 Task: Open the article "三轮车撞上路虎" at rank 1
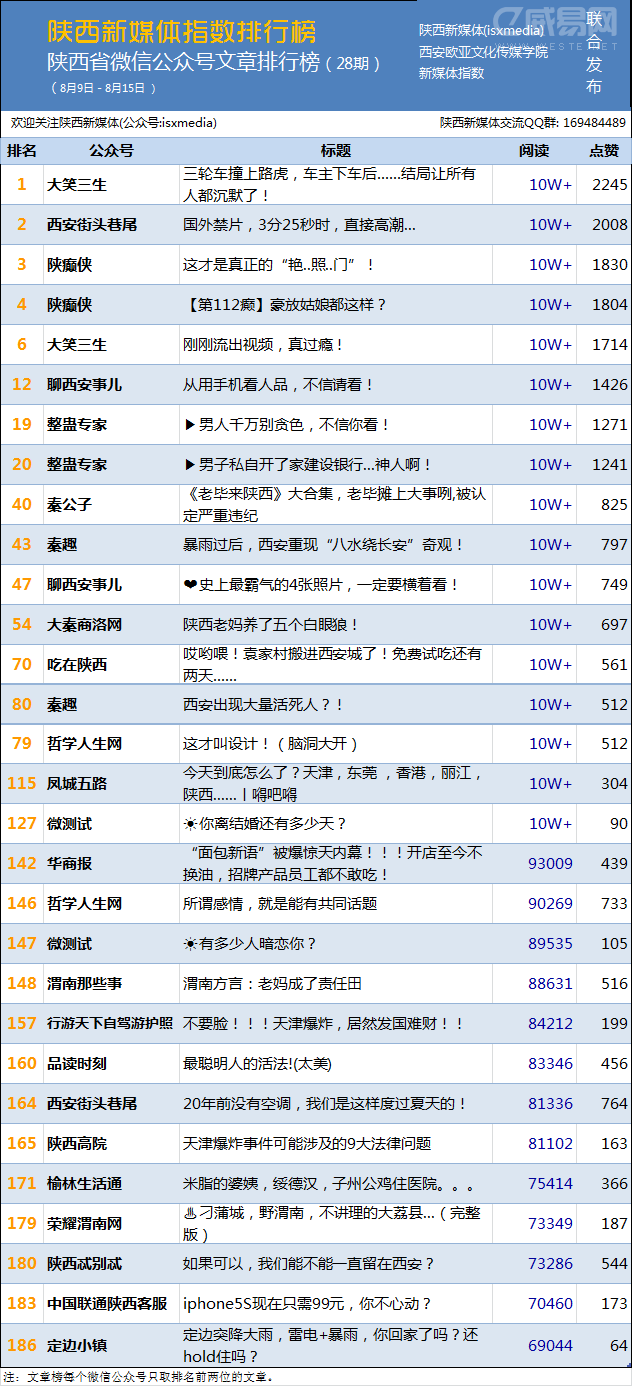point(329,184)
